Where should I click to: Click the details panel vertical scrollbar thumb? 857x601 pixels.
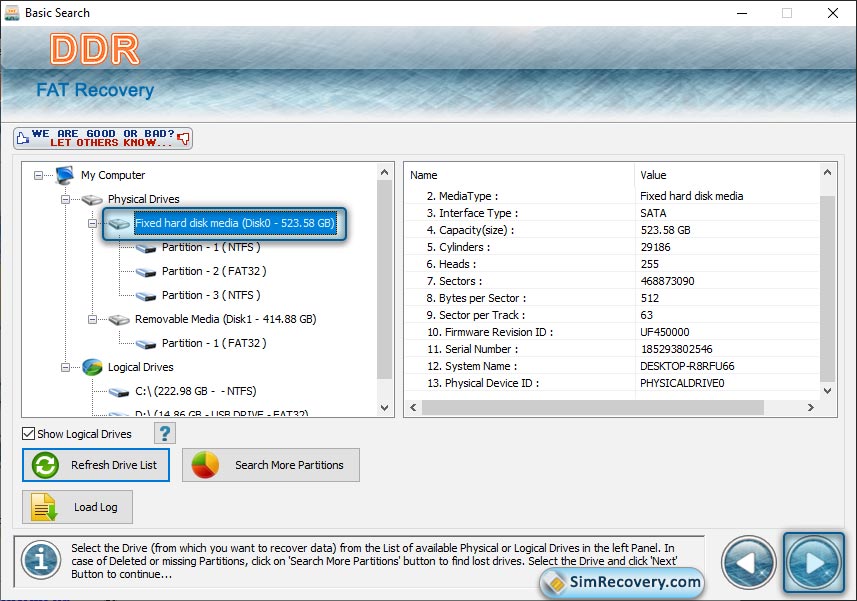[827, 288]
